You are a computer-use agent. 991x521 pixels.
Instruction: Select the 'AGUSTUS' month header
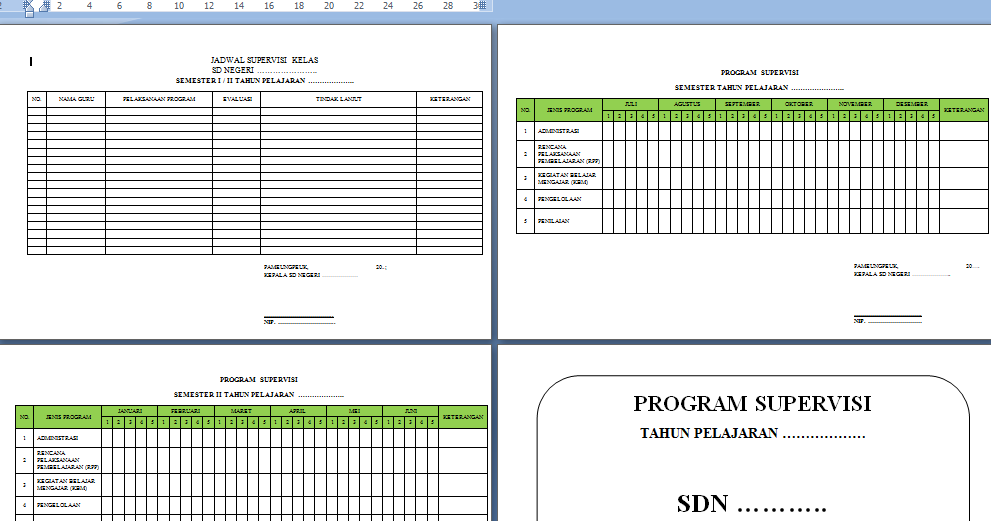pyautogui.click(x=686, y=104)
